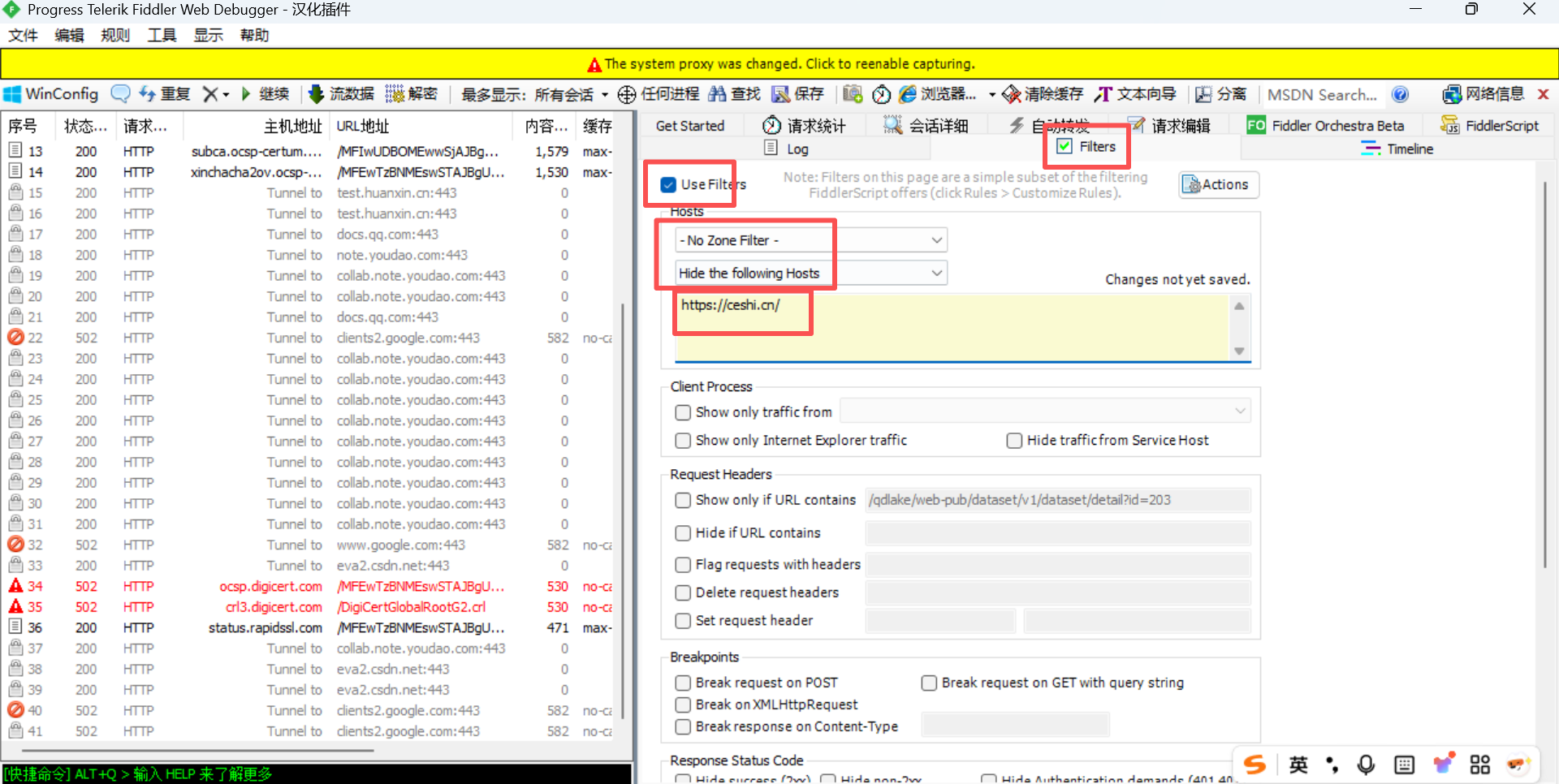The image size is (1559, 784).
Task: Enable Delete request headers checkbox
Action: pos(683,593)
